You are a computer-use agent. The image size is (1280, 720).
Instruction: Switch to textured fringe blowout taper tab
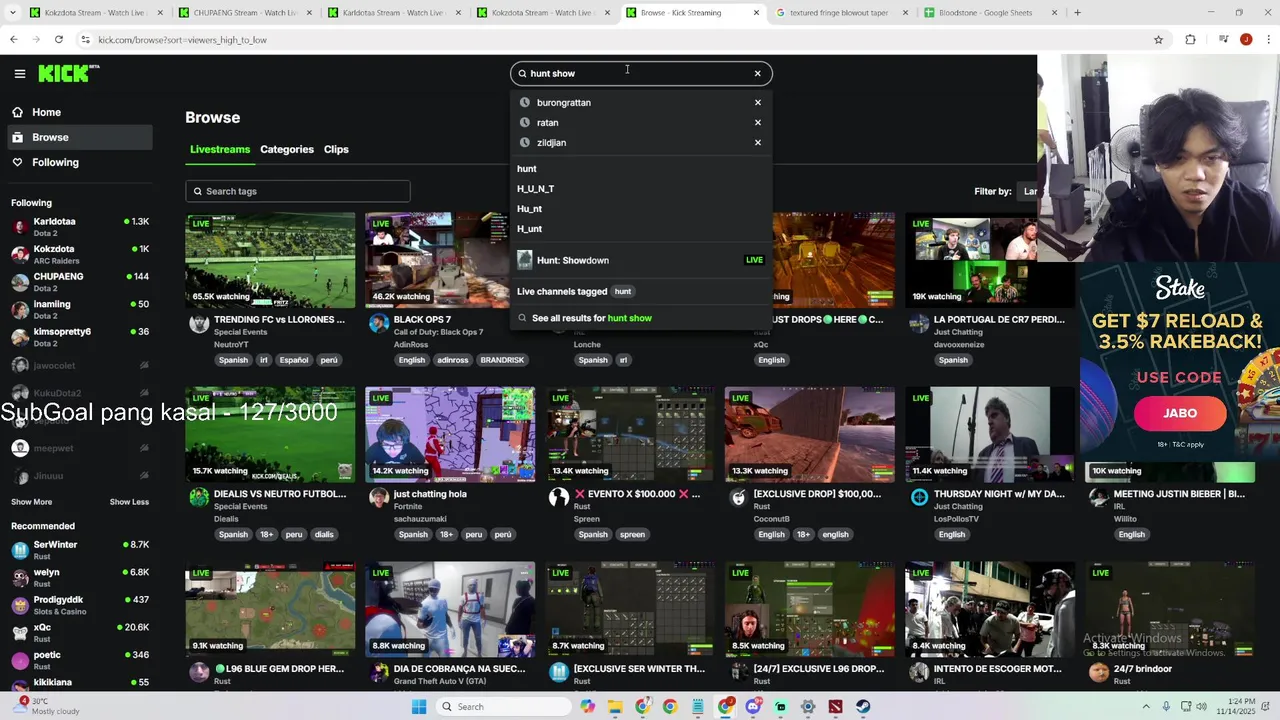[840, 13]
